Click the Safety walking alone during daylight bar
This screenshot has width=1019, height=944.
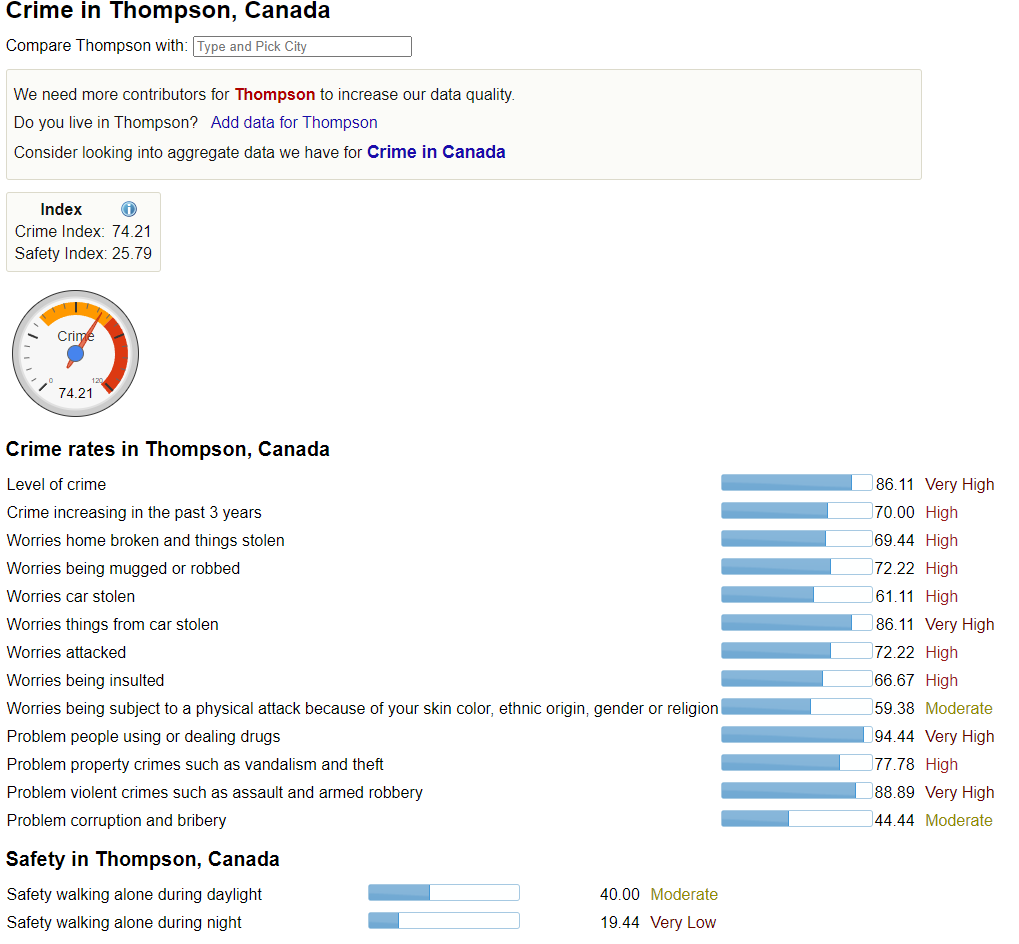[444, 893]
